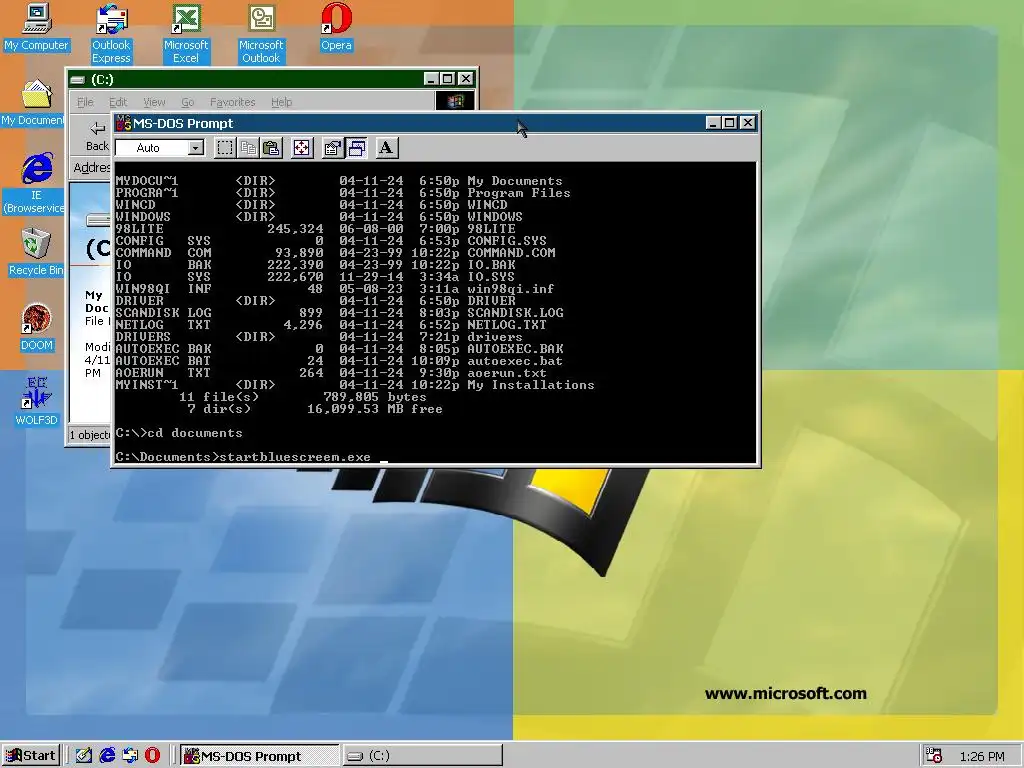Click the Windows logo throbber in (C:) window
Screen dimensions: 1024x768
tap(455, 101)
